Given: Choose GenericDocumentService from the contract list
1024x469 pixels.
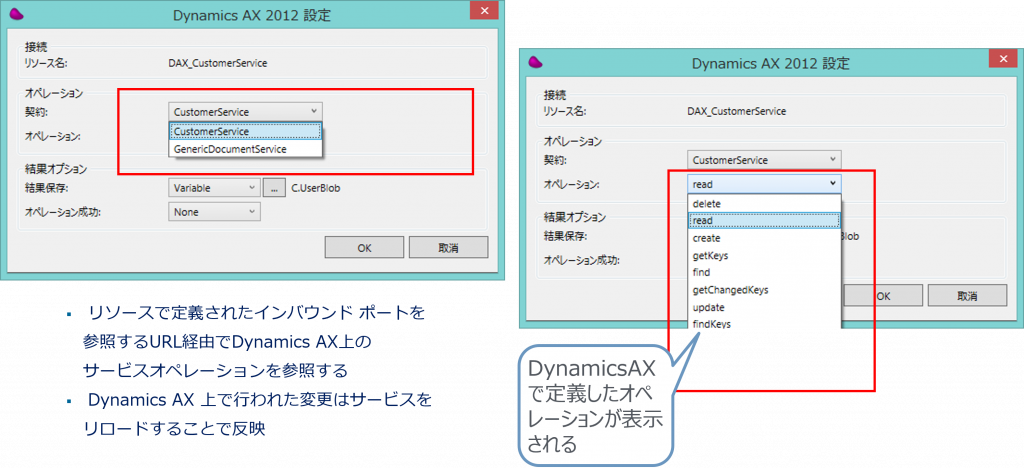Looking at the screenshot, I should pos(245,148).
